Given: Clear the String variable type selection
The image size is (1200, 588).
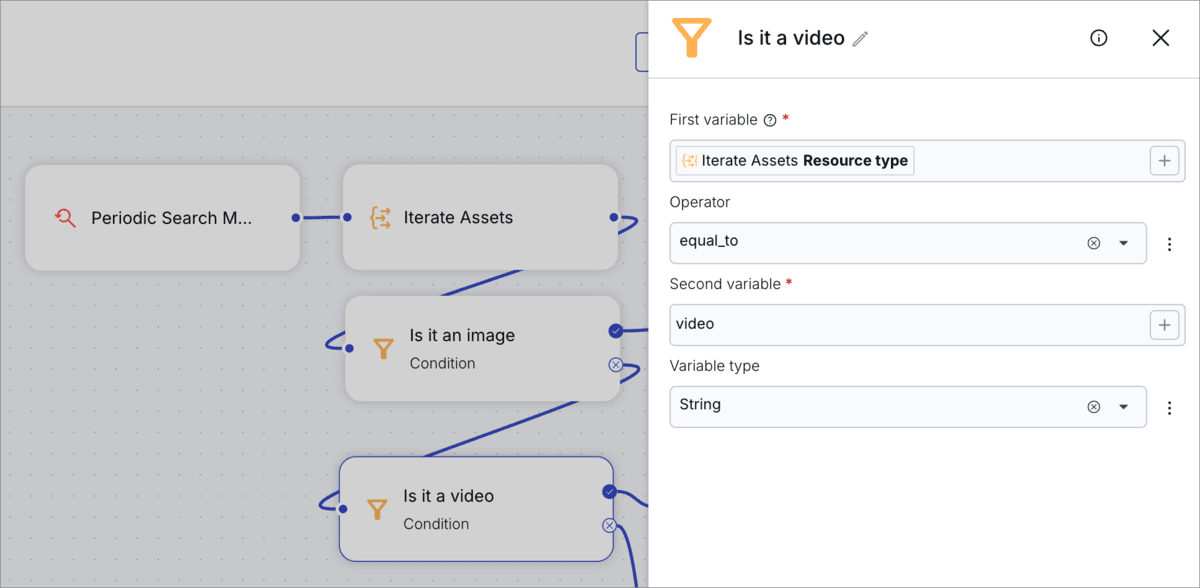Looking at the screenshot, I should click(1093, 407).
